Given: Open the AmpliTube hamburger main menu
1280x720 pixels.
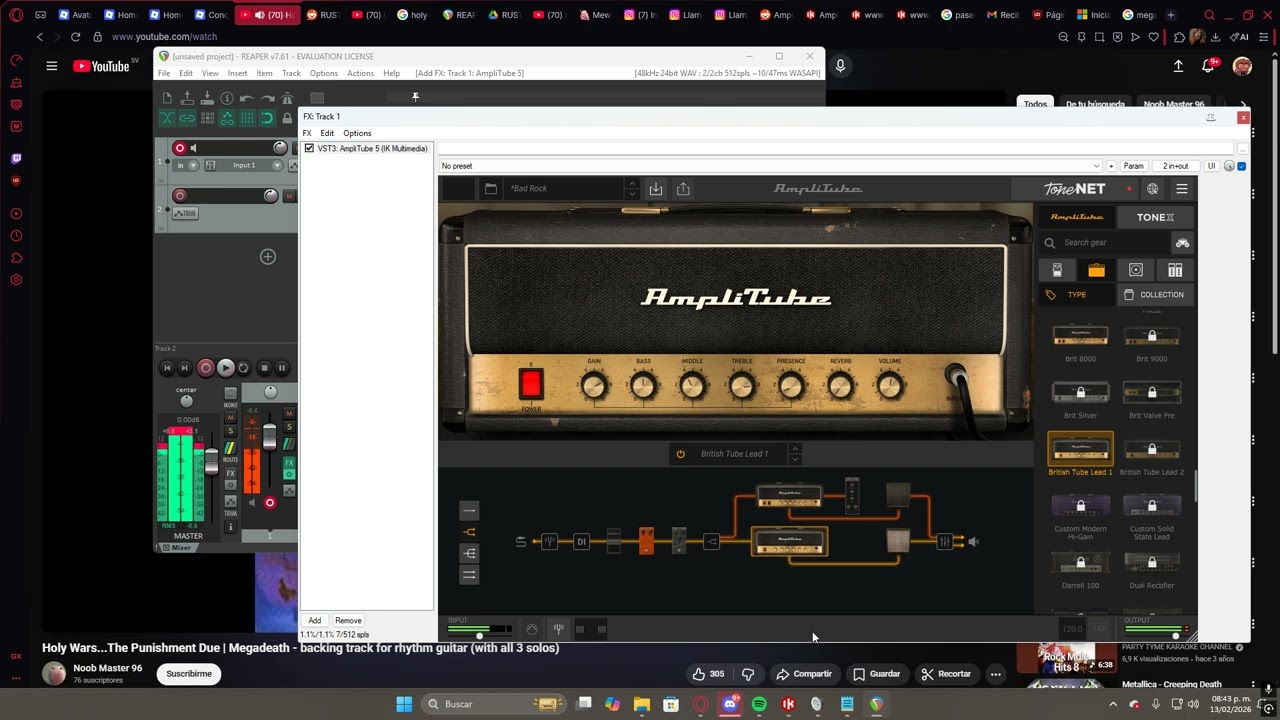Looking at the screenshot, I should [x=1182, y=189].
